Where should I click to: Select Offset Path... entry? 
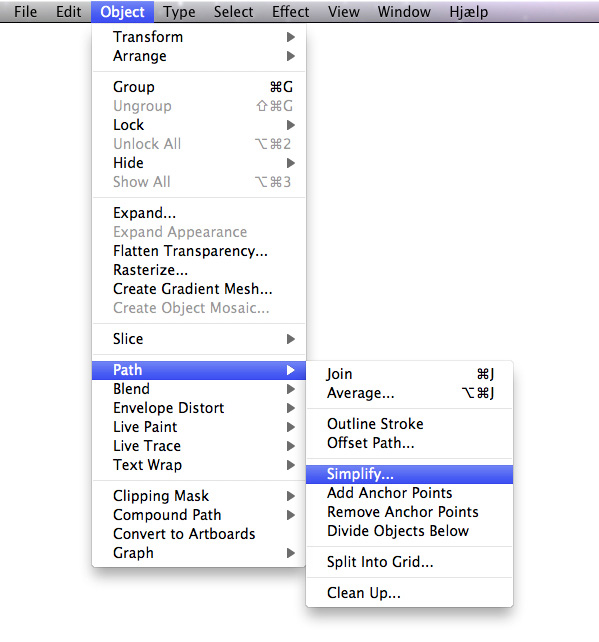(x=409, y=443)
